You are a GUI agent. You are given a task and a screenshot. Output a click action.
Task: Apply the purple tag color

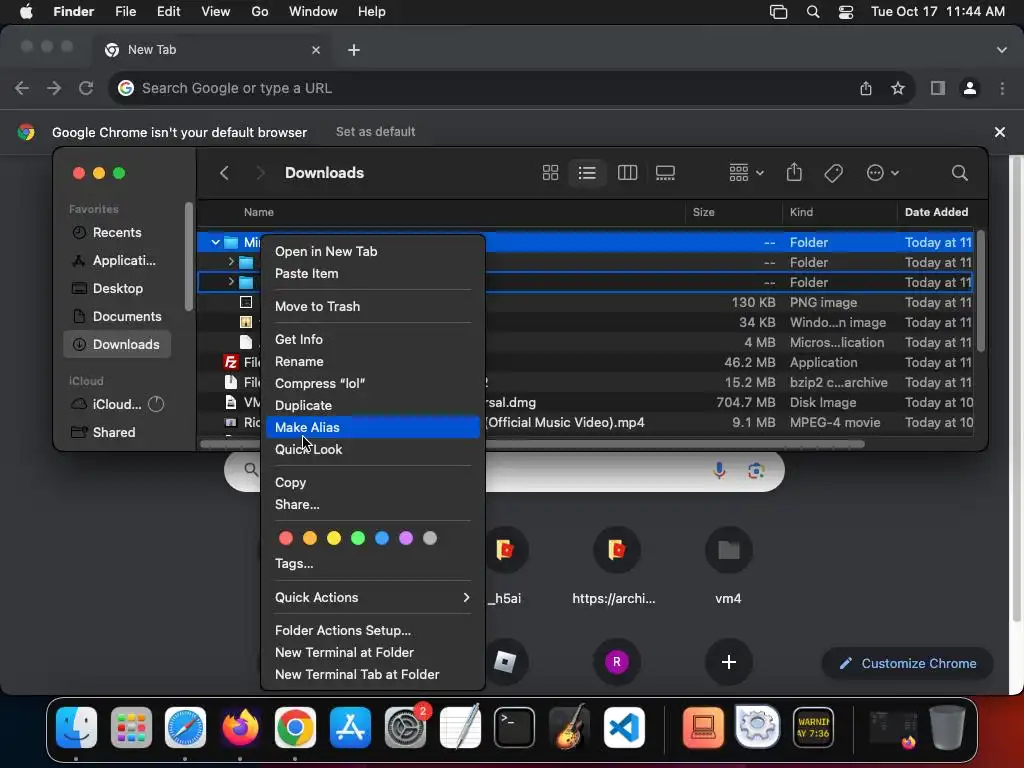point(406,538)
